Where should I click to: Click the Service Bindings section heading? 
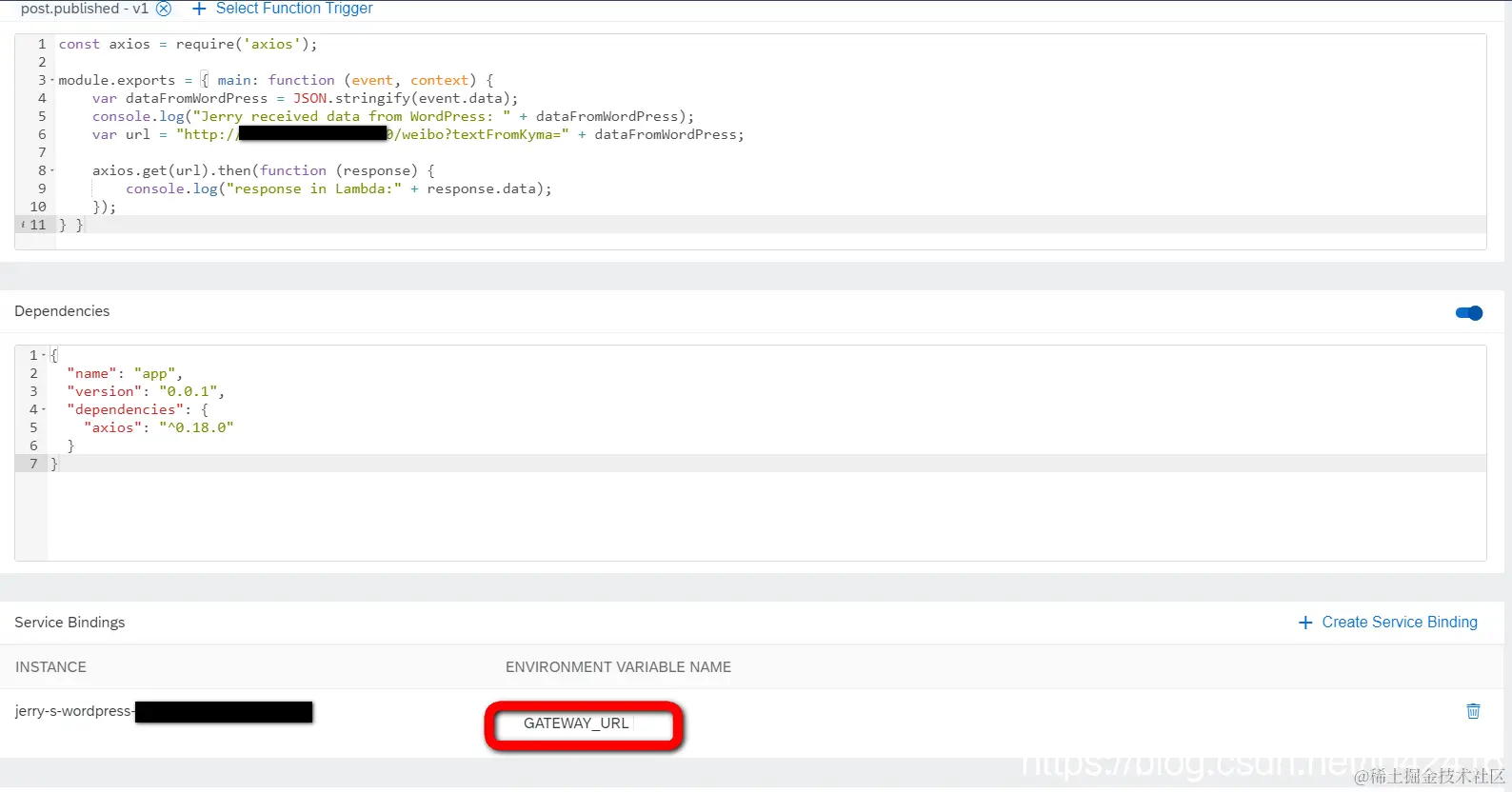point(70,623)
